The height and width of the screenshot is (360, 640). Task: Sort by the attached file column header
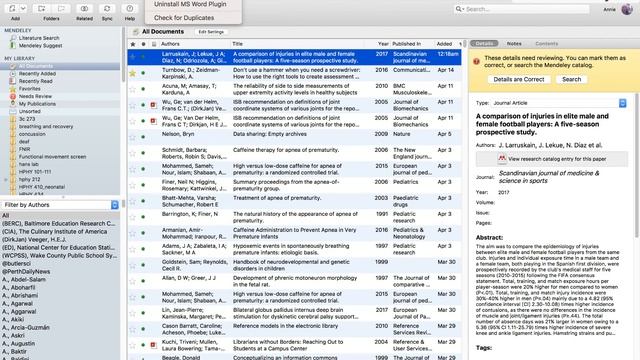(154, 44)
